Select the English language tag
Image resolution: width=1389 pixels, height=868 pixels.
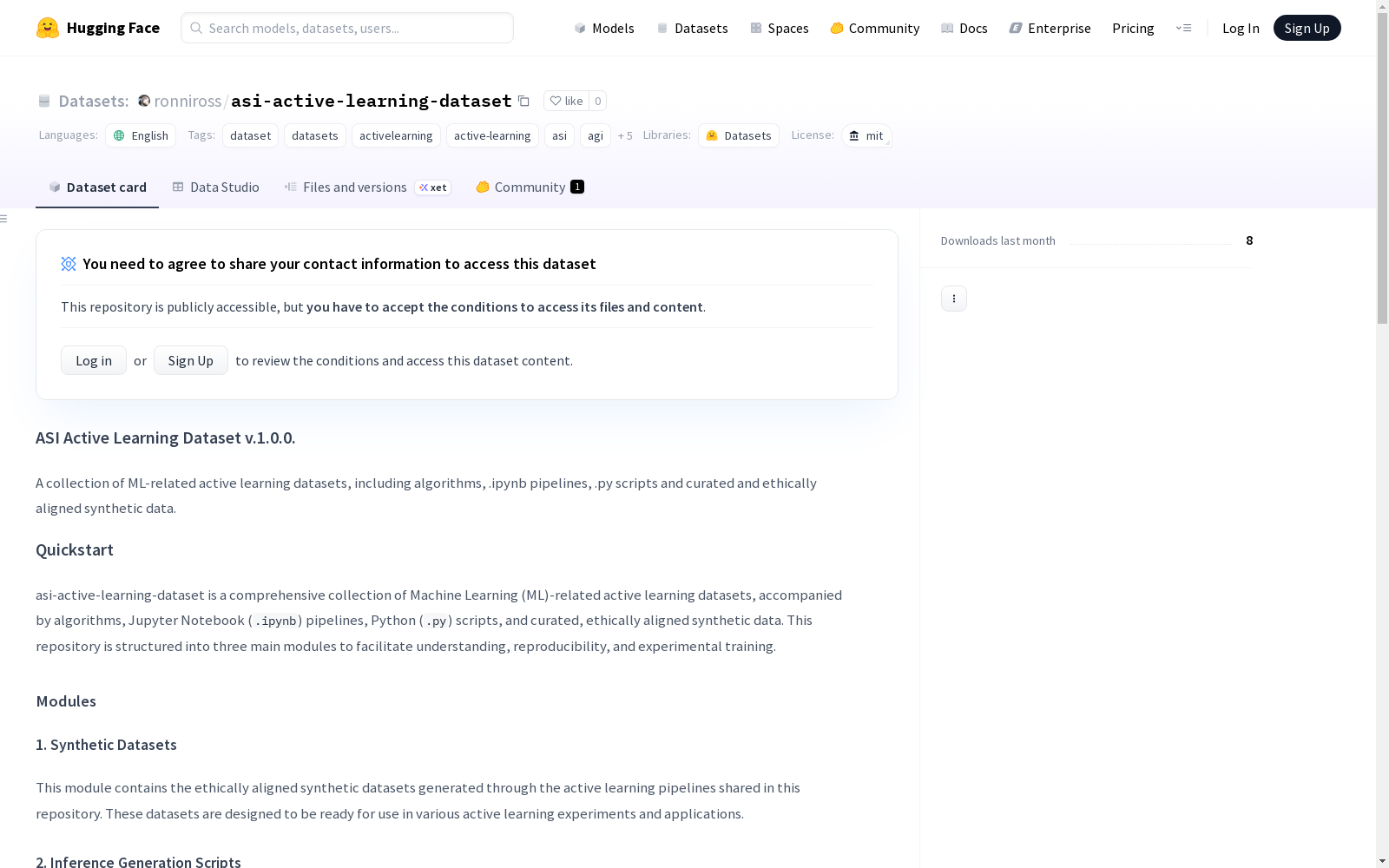coord(141,135)
